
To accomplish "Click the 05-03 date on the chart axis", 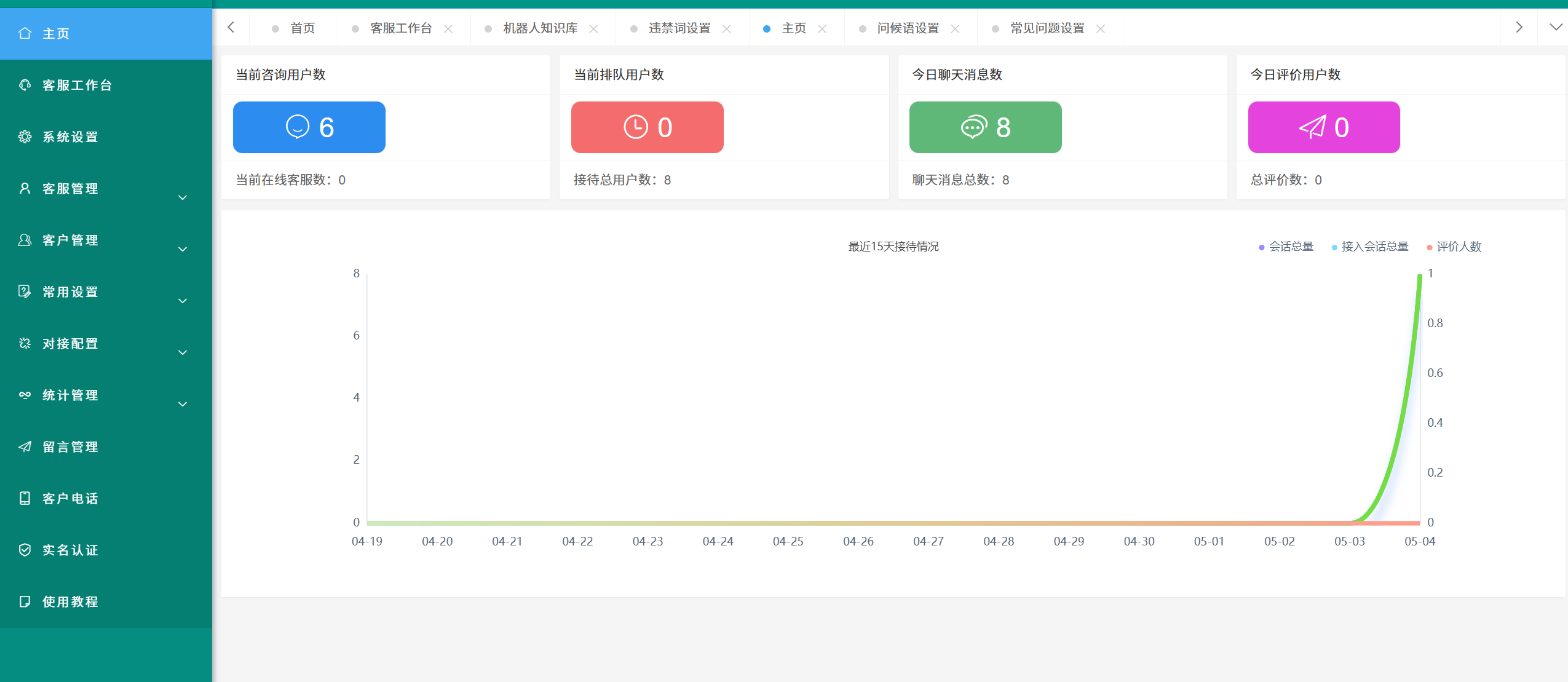I will (1350, 541).
